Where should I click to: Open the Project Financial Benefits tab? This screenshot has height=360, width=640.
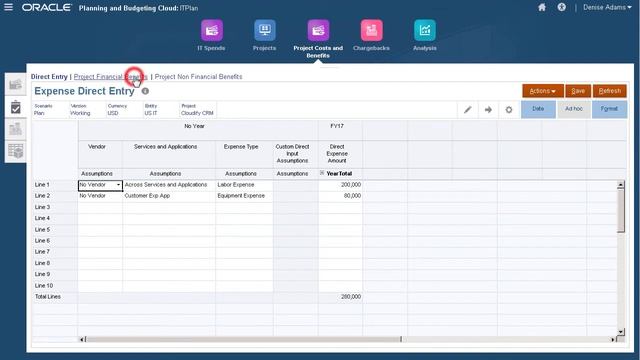point(110,77)
